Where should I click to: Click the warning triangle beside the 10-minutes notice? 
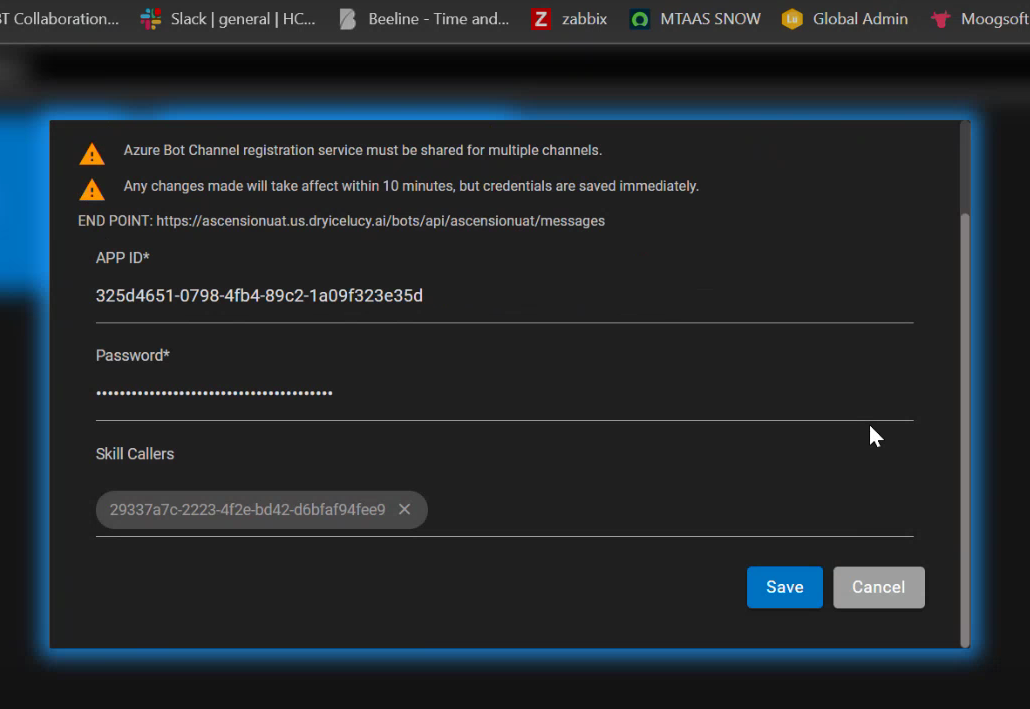[x=92, y=189]
